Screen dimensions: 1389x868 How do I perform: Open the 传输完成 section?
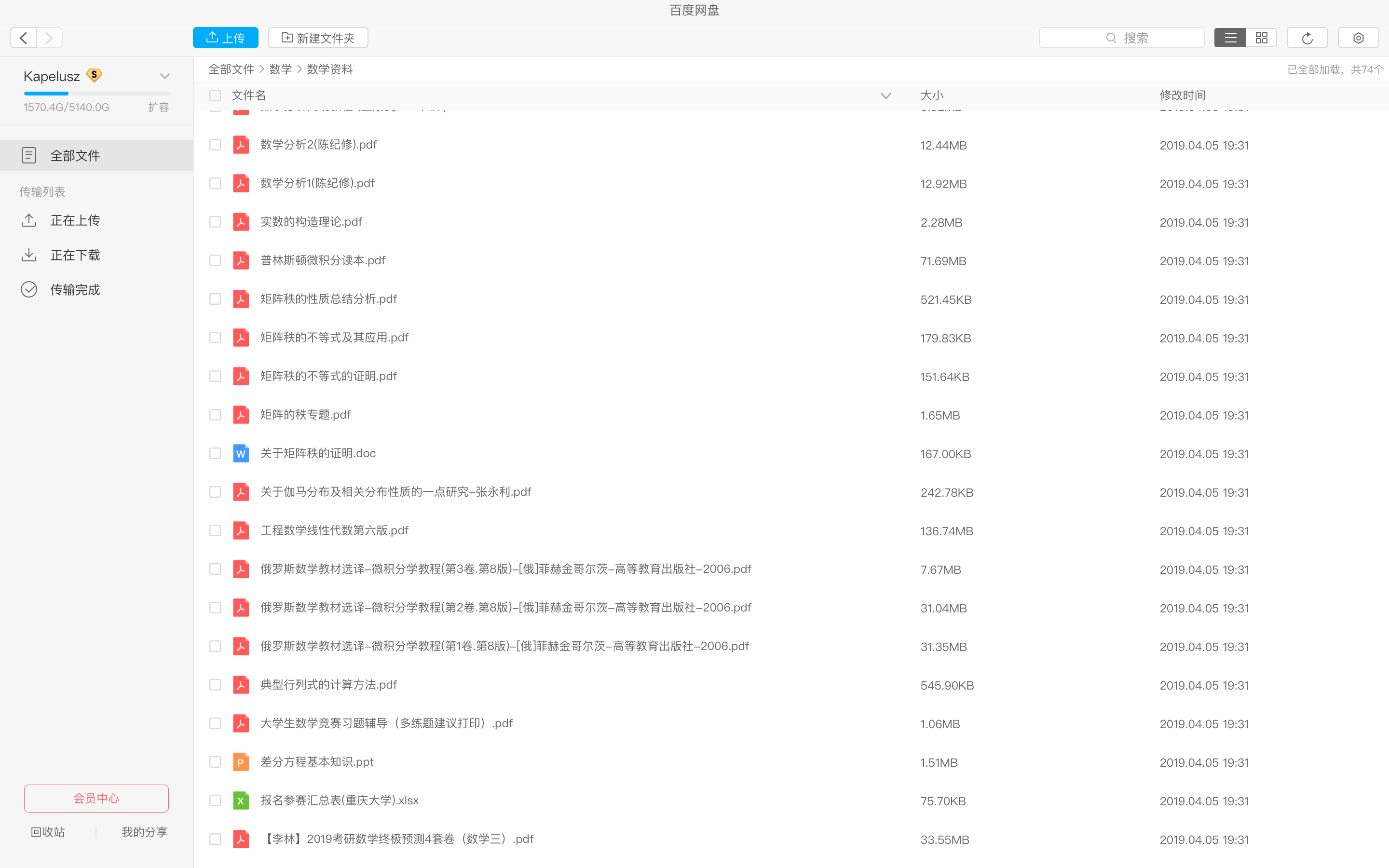pos(75,289)
